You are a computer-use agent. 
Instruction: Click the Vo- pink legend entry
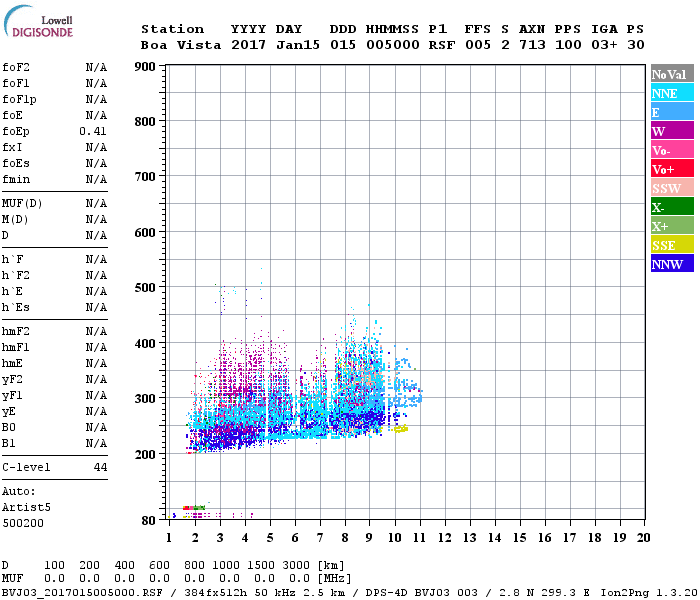point(672,150)
